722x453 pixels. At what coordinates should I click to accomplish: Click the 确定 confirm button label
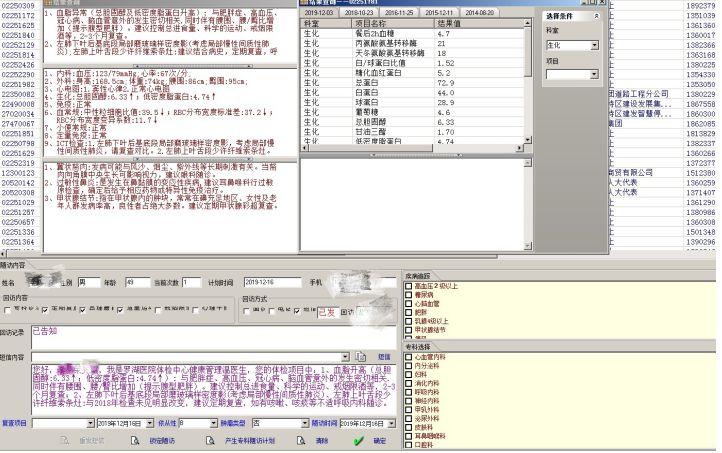379,440
